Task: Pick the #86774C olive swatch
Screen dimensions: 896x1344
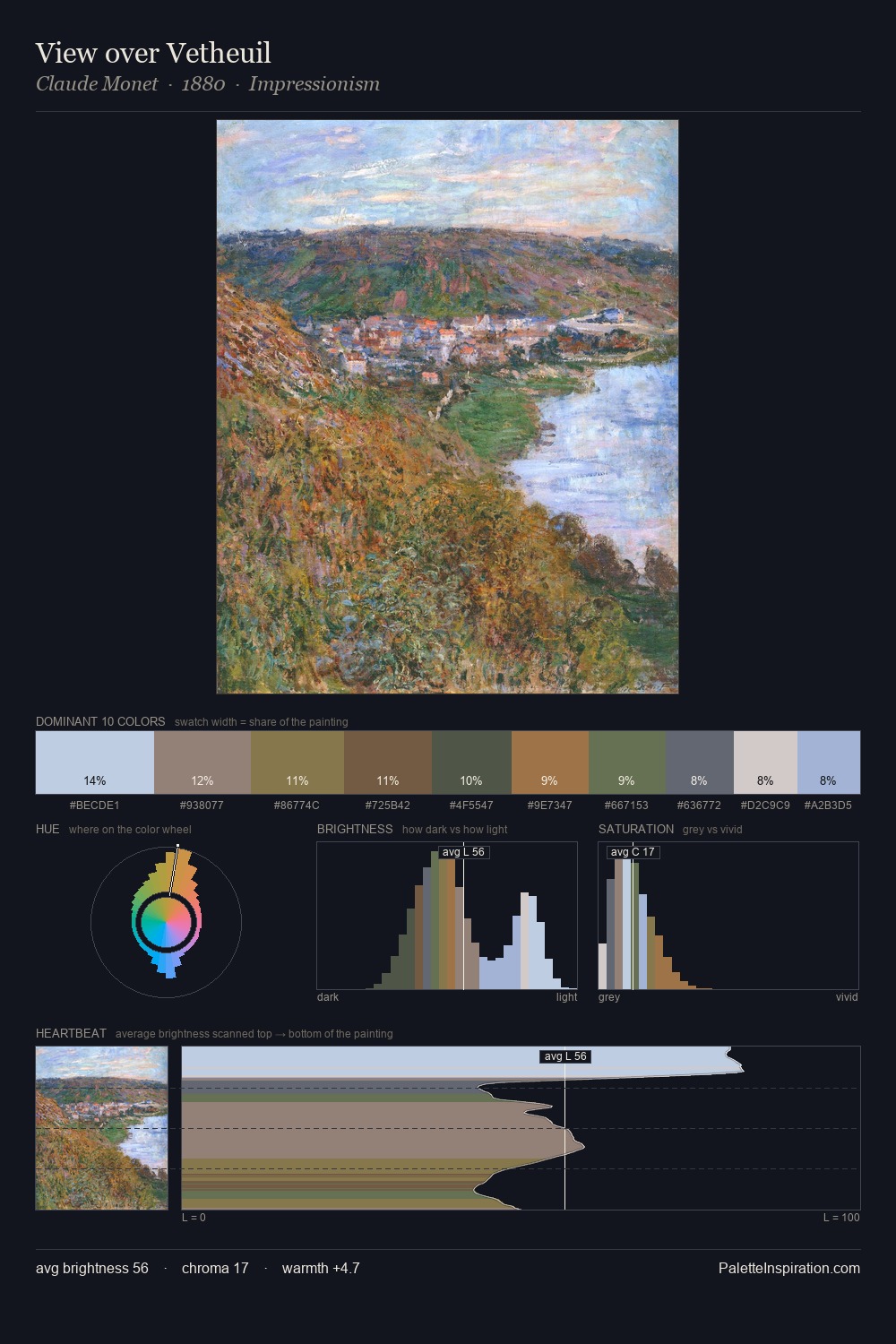Action: click(297, 762)
